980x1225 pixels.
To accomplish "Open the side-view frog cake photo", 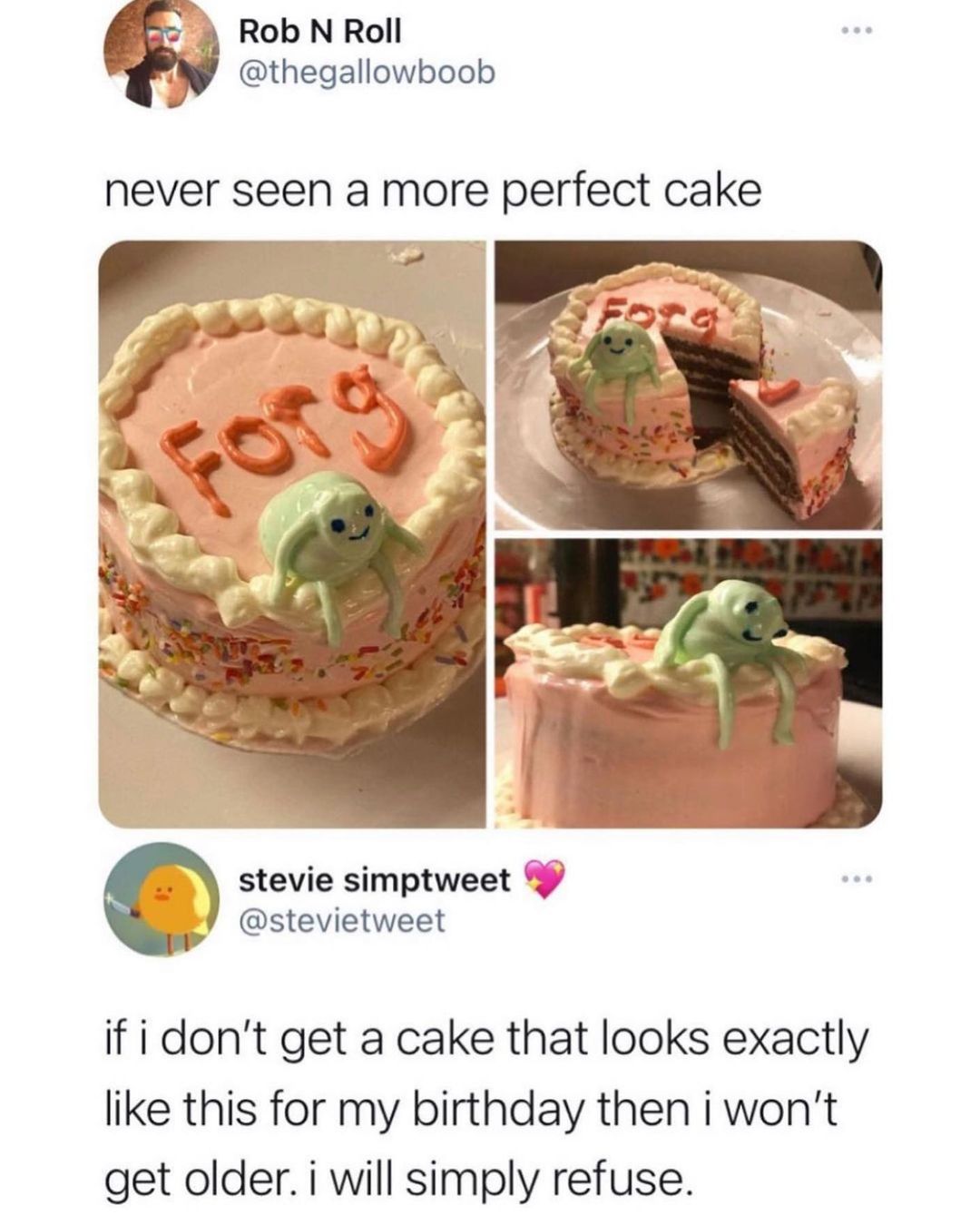I will 687,682.
